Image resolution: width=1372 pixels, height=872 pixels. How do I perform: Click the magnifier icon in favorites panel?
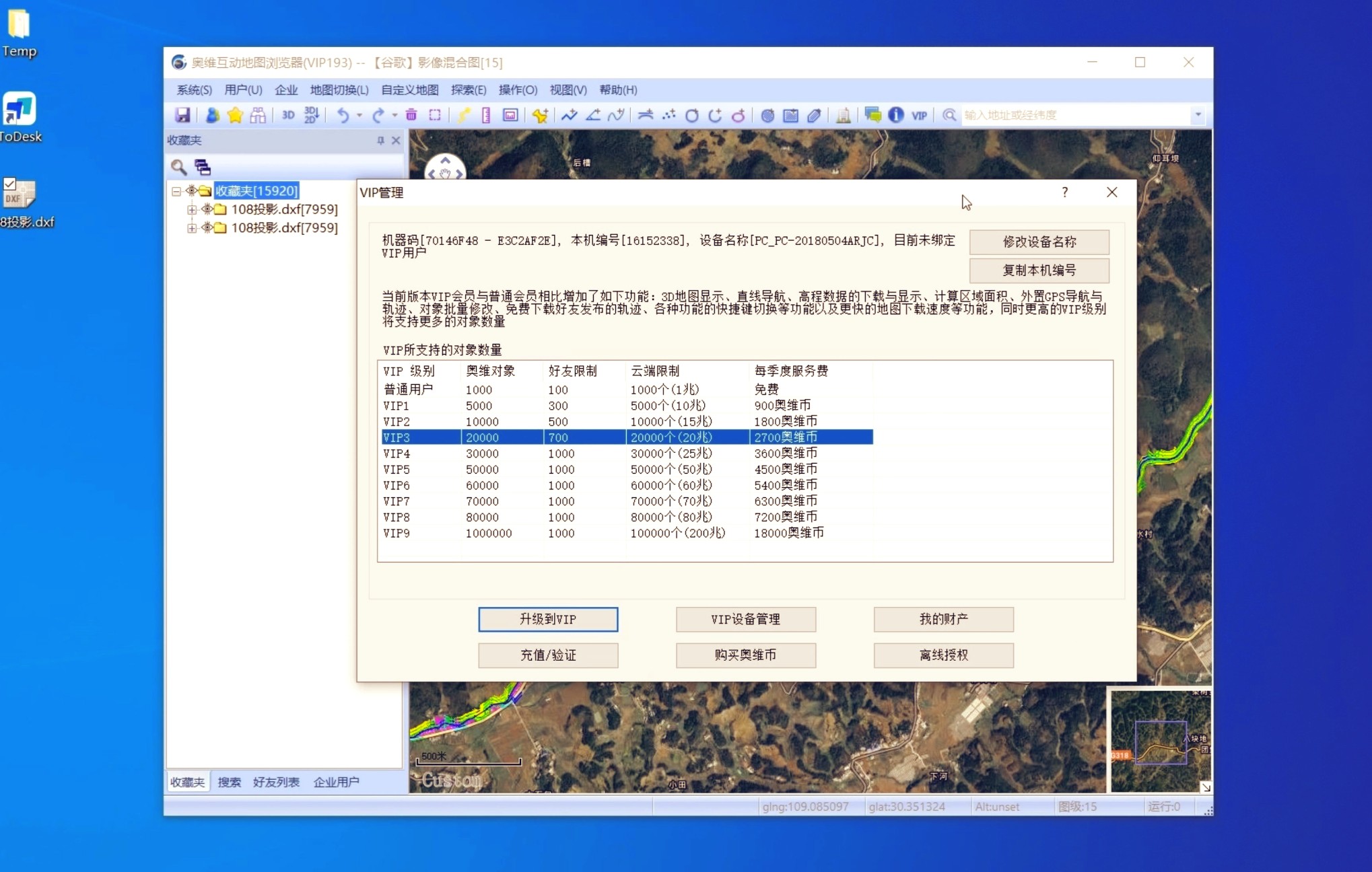click(x=178, y=166)
